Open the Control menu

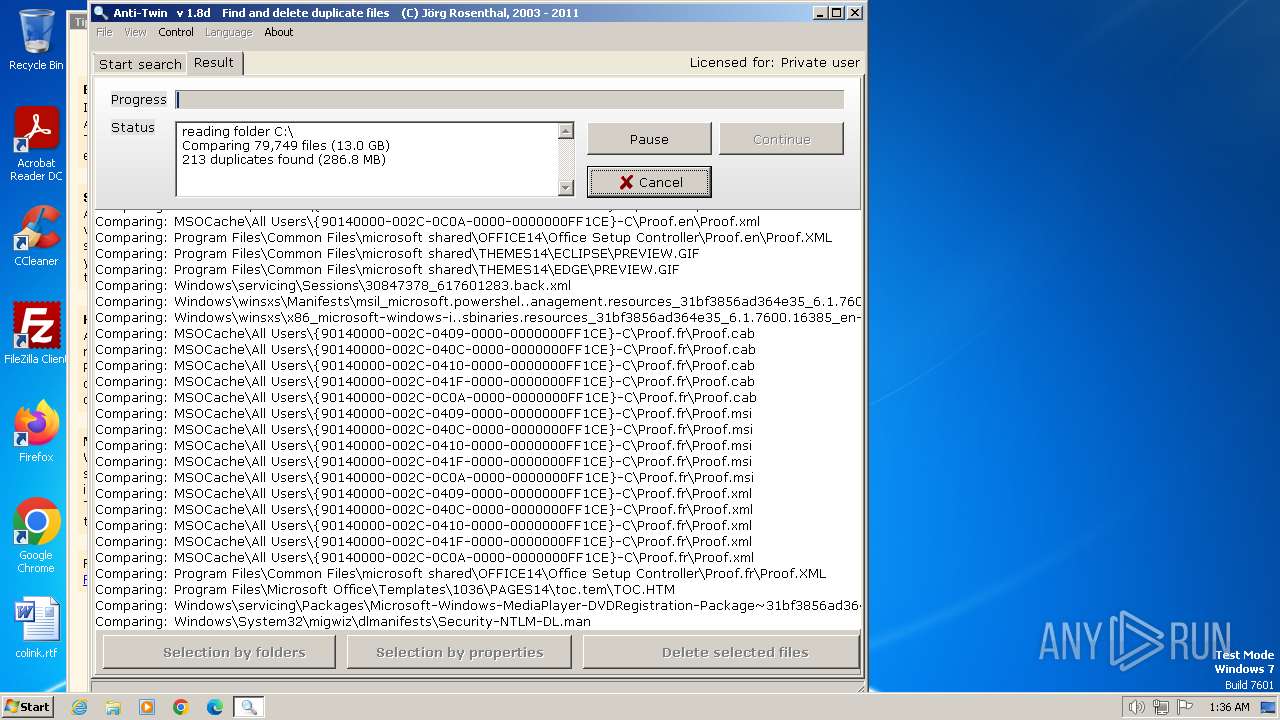point(176,32)
